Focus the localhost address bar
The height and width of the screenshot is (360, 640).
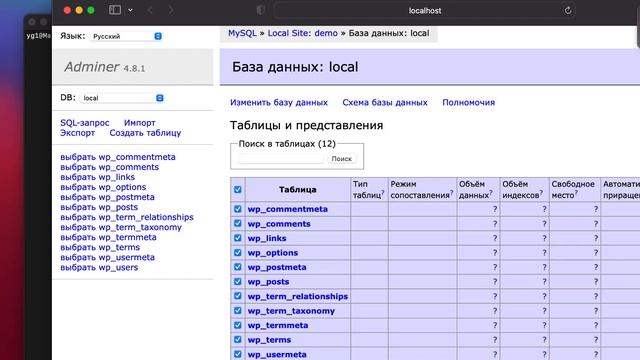point(424,11)
